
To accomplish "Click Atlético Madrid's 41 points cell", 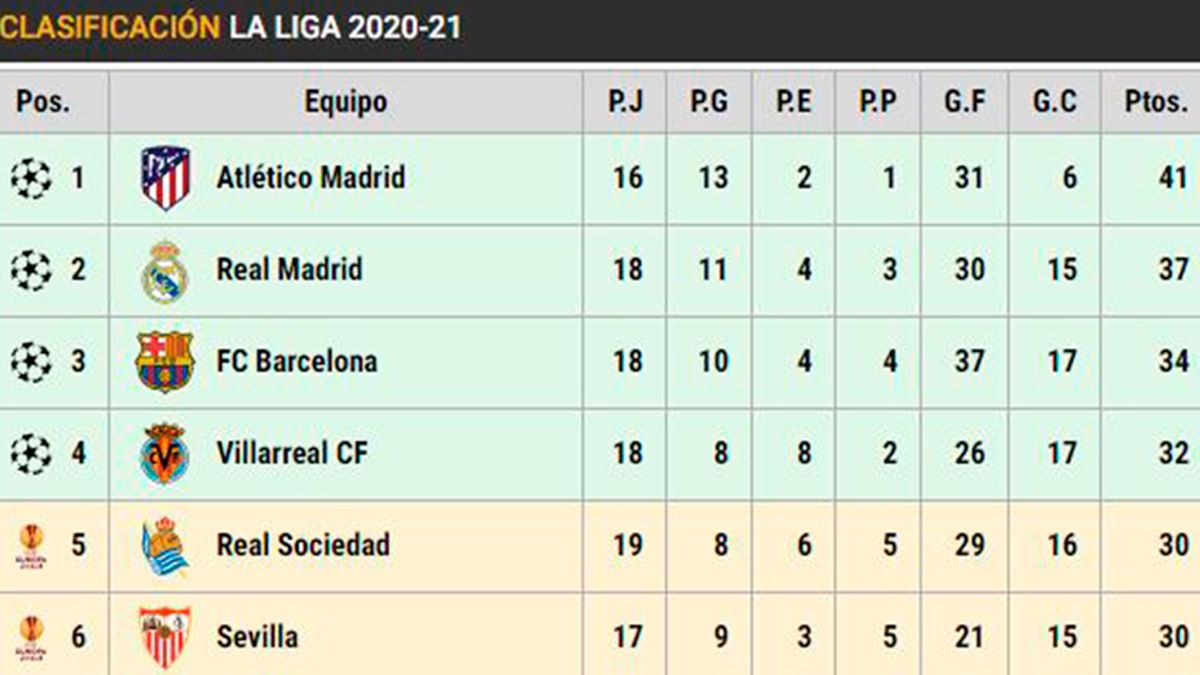I will [x=1173, y=178].
